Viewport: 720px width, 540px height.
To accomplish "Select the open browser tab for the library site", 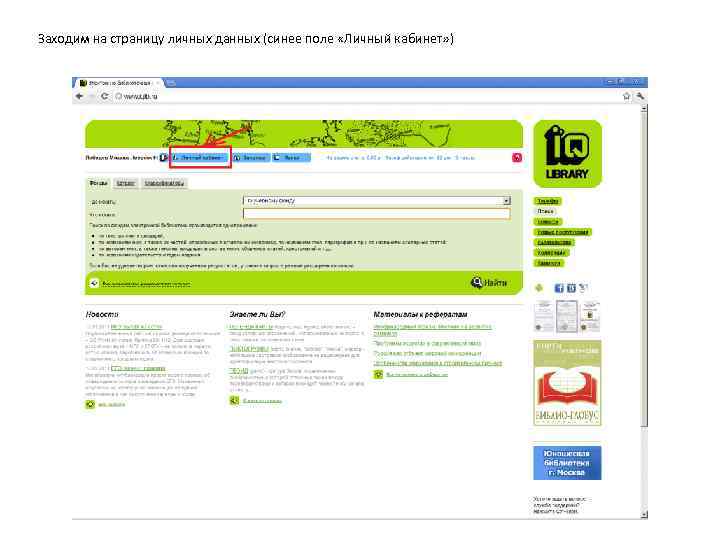I will point(117,83).
